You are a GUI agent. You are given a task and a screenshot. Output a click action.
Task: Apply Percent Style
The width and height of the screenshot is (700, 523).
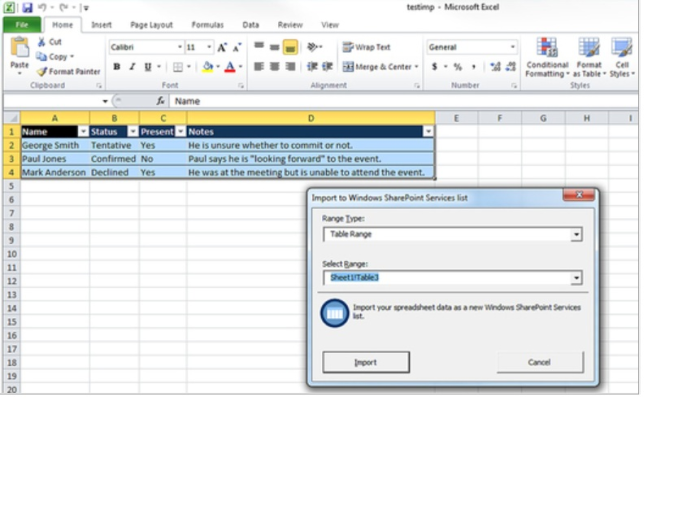pos(458,67)
